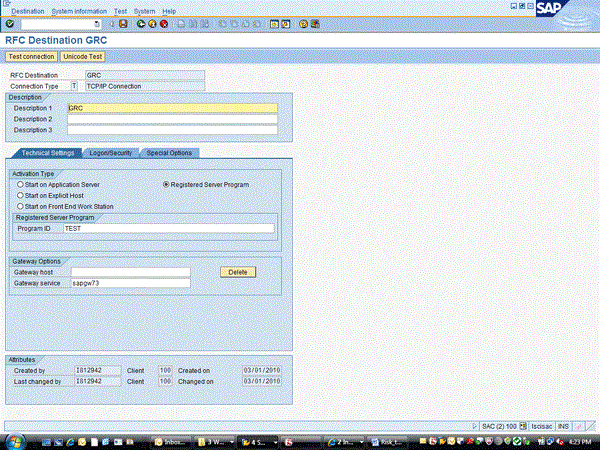Click the Delete button in Gateway Options
The width and height of the screenshot is (600, 450).
click(238, 272)
